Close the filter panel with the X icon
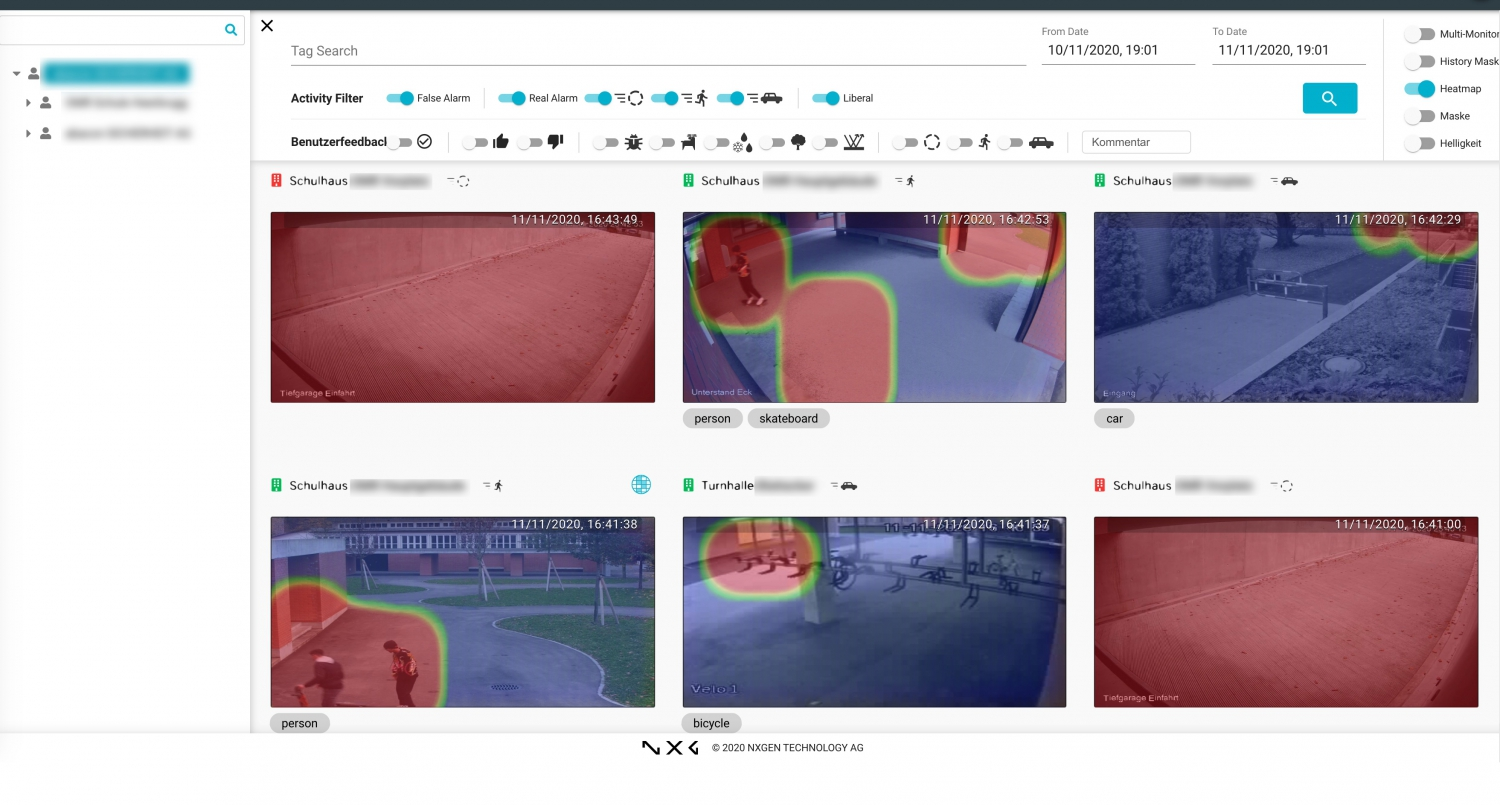Viewport: 1500px width, 805px height. [x=267, y=26]
